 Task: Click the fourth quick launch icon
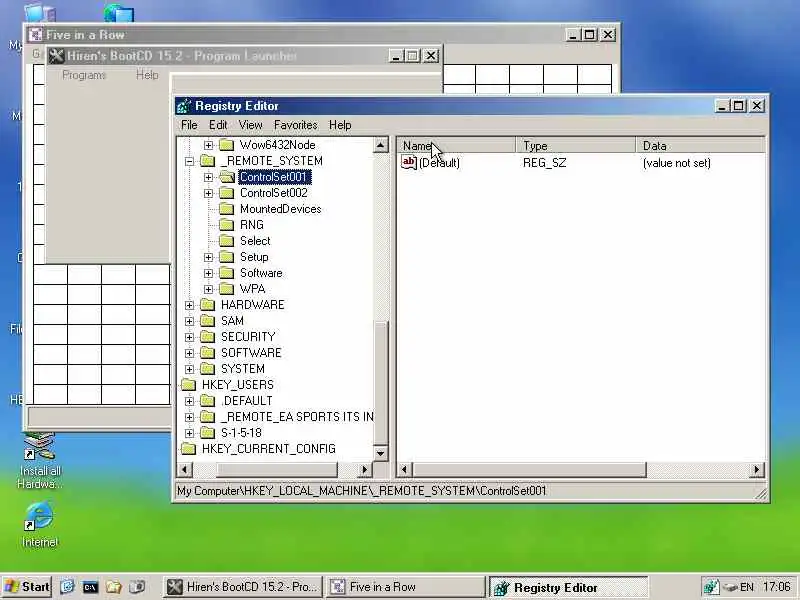click(137, 587)
